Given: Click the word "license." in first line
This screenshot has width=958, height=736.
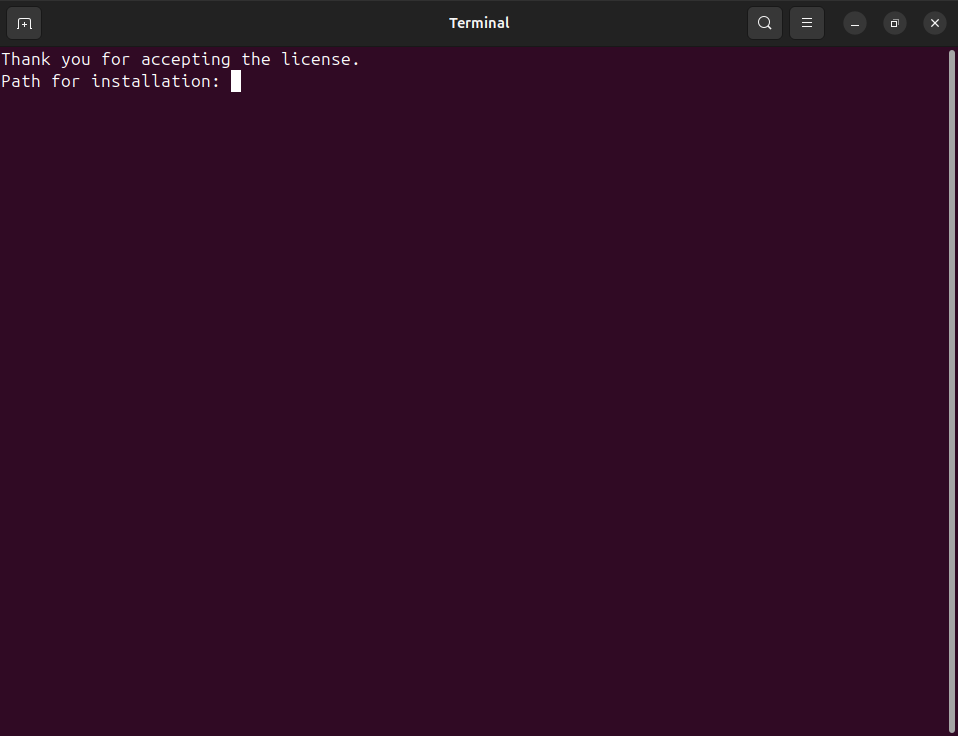Looking at the screenshot, I should point(321,59).
